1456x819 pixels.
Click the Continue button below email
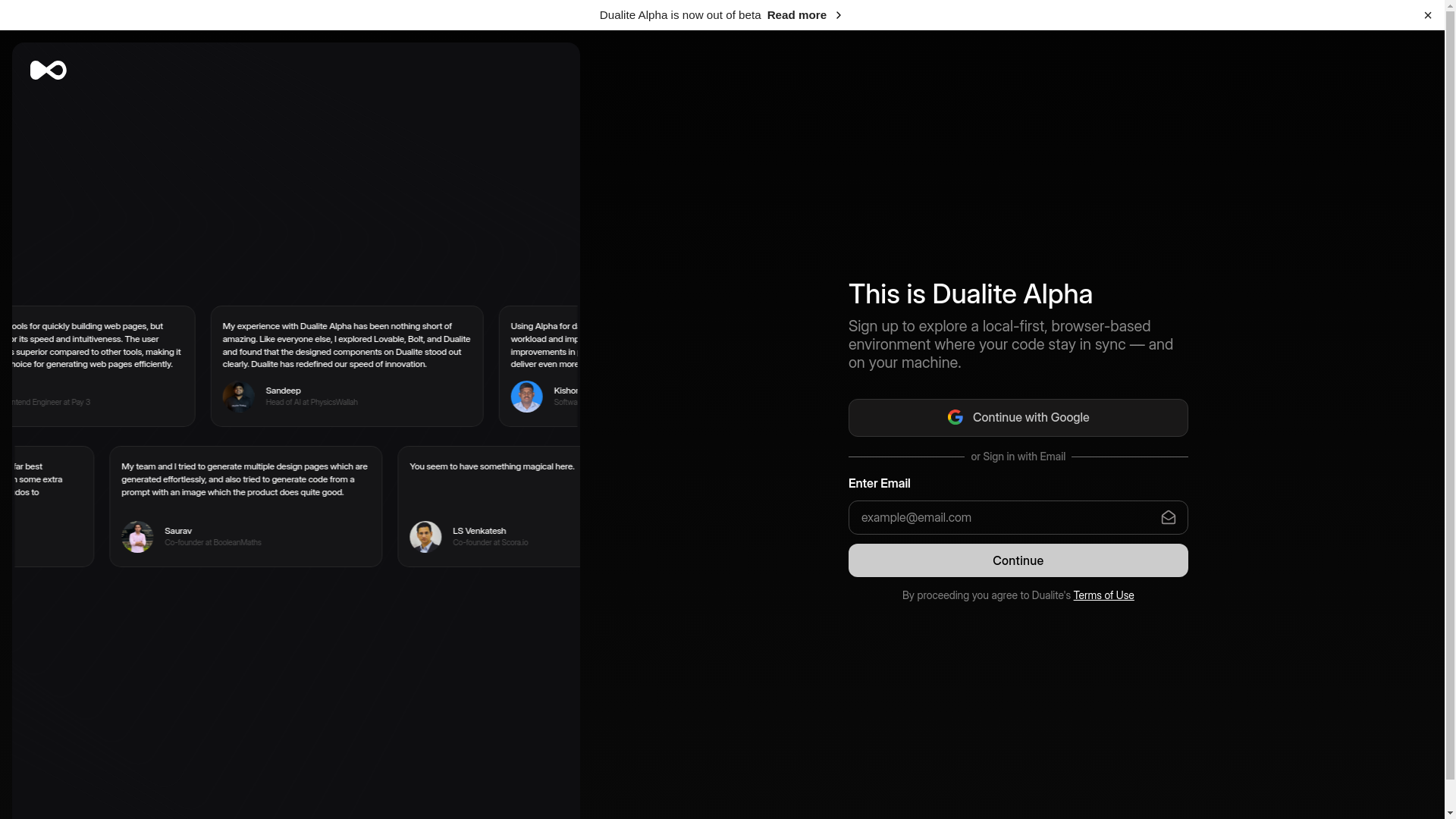[x=1018, y=560]
